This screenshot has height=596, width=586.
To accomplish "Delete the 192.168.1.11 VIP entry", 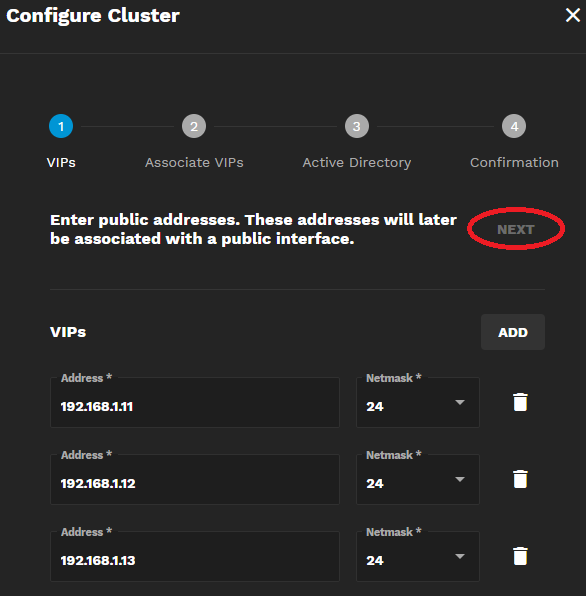I will coord(520,402).
